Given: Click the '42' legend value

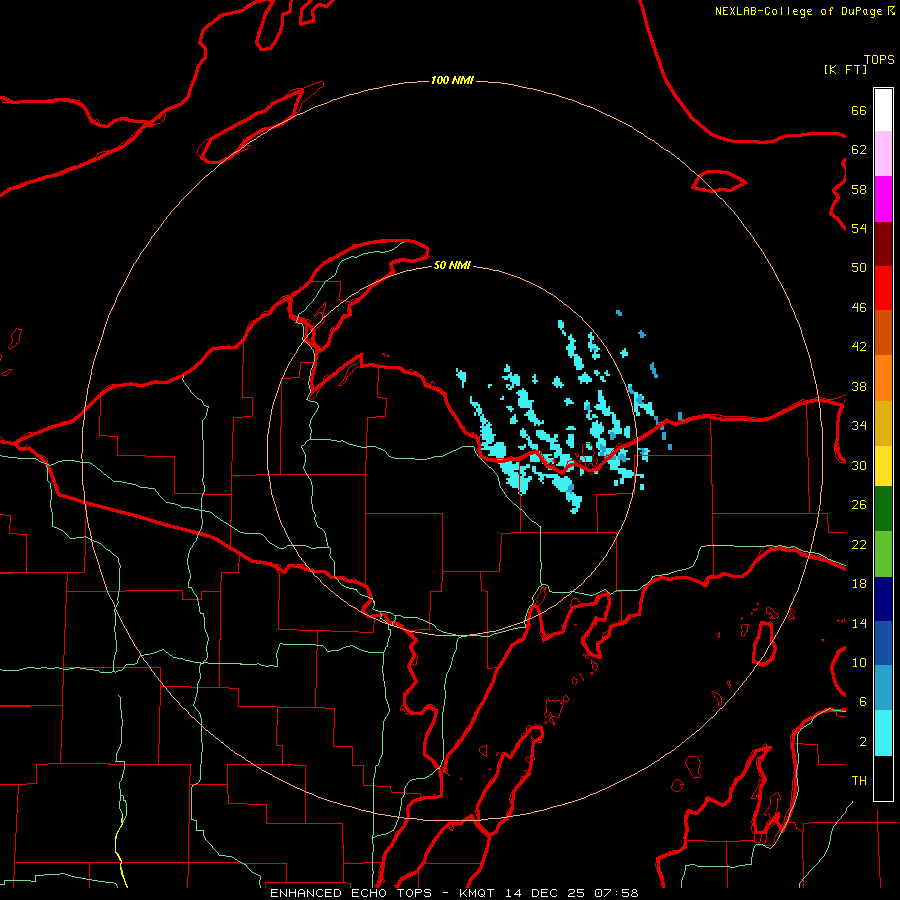Looking at the screenshot, I should tap(859, 347).
